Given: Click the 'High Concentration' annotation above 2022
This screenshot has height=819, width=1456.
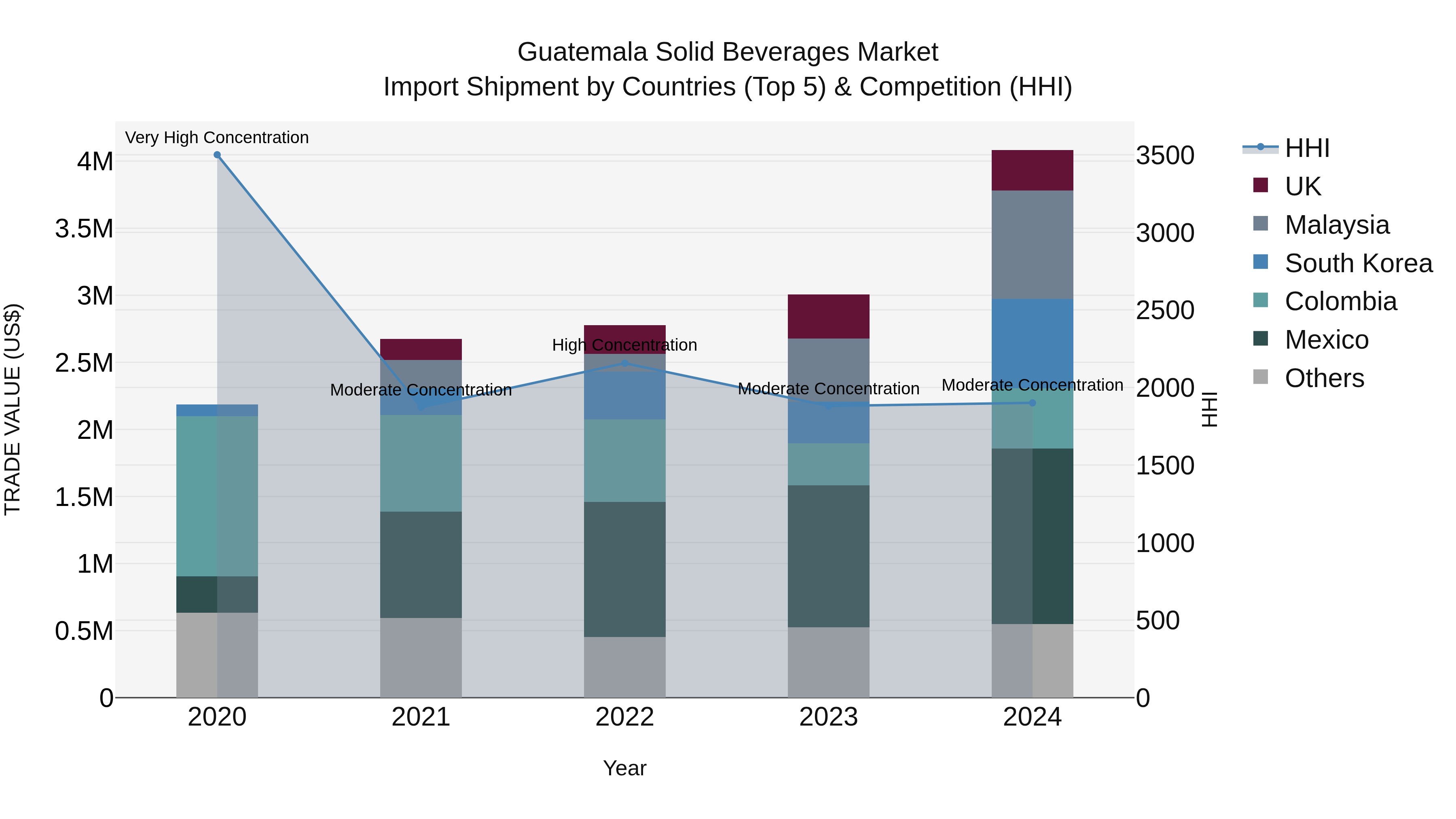Looking at the screenshot, I should click(624, 345).
